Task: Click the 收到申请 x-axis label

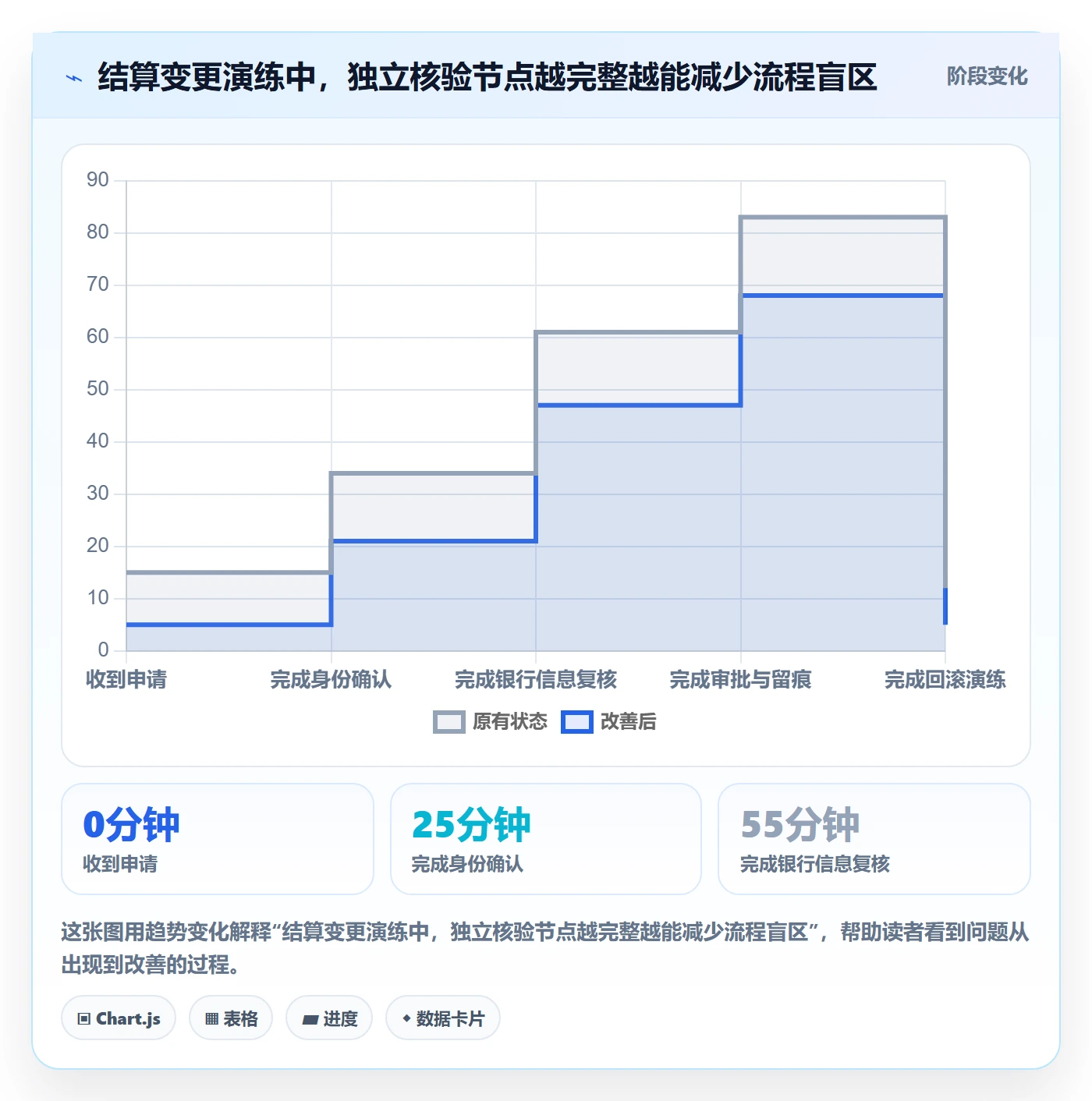Action: (x=126, y=680)
